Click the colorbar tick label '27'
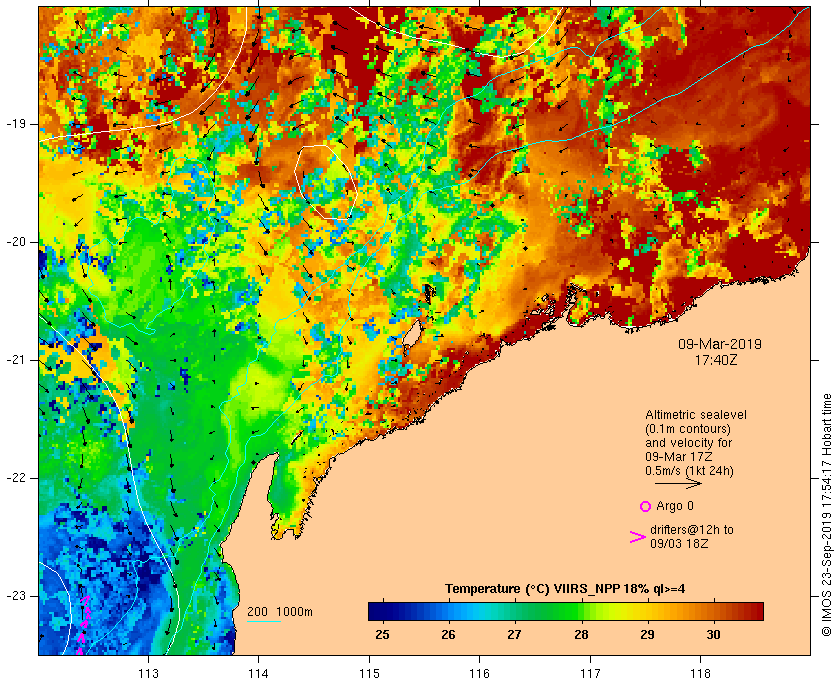 [514, 635]
